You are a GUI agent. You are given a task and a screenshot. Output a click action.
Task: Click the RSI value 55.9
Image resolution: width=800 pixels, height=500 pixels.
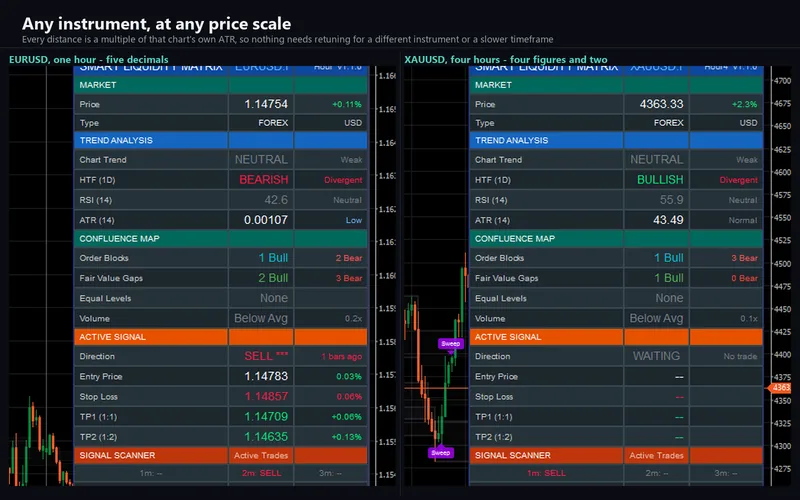click(x=671, y=200)
